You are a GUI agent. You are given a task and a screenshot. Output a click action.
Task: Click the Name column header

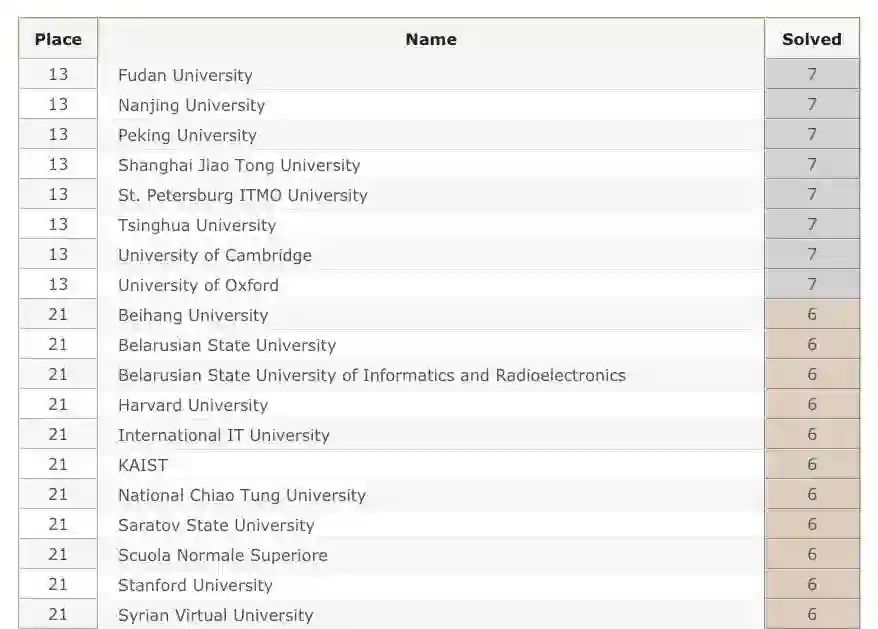(x=431, y=40)
